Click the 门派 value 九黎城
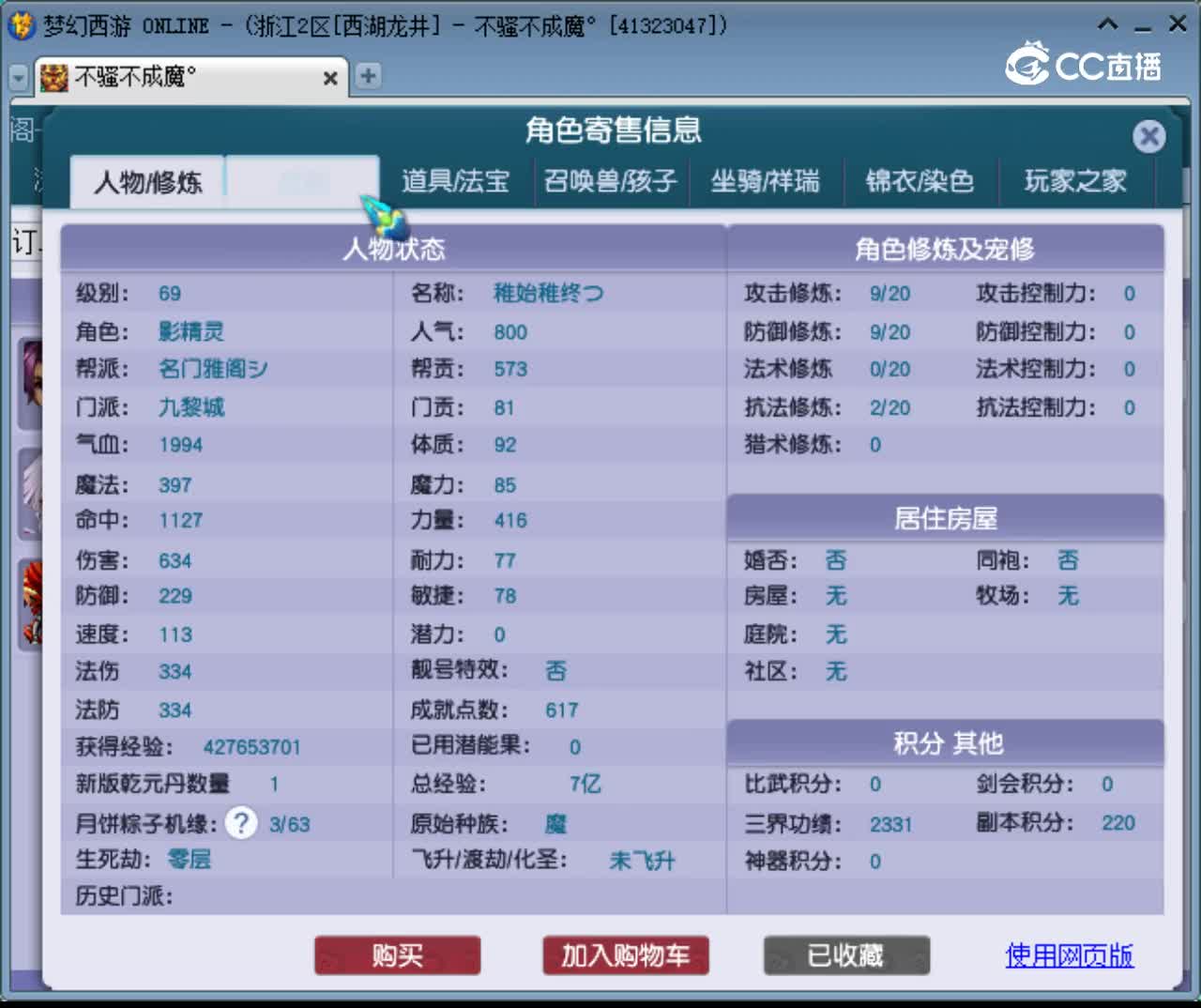Image resolution: width=1201 pixels, height=1008 pixels. [191, 407]
